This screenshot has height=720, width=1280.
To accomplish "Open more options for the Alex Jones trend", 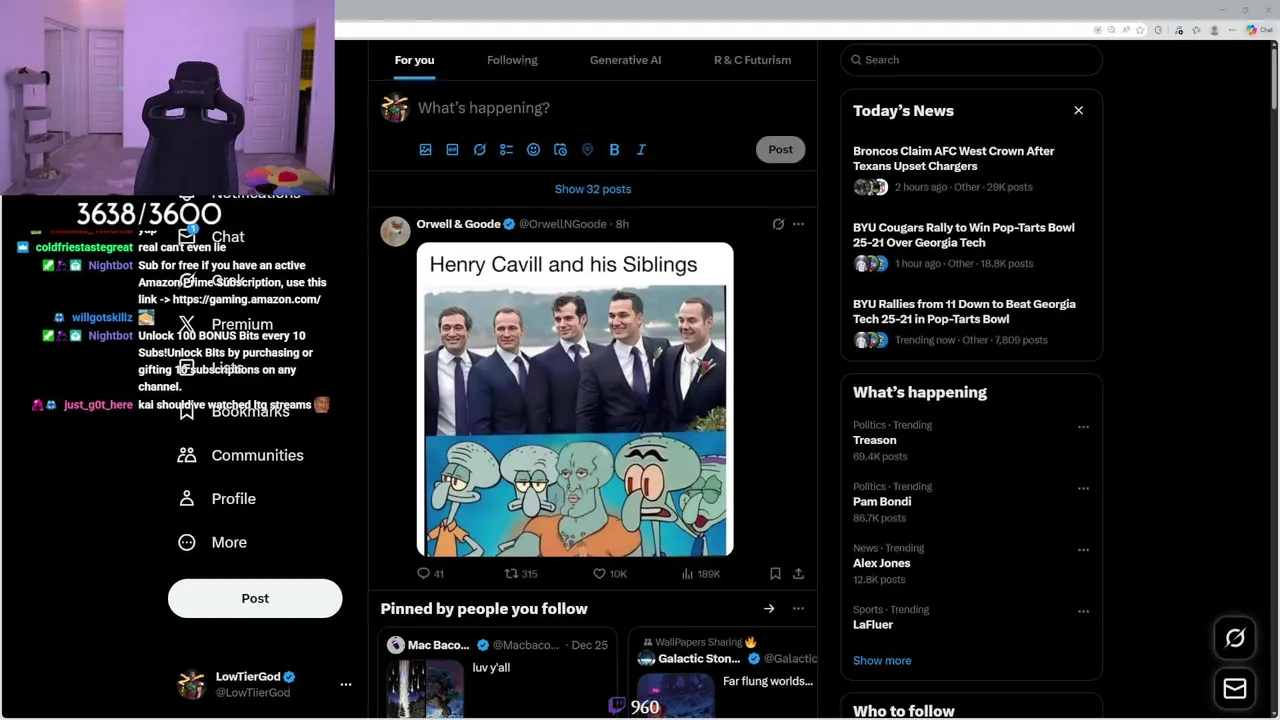I will [1083, 550].
